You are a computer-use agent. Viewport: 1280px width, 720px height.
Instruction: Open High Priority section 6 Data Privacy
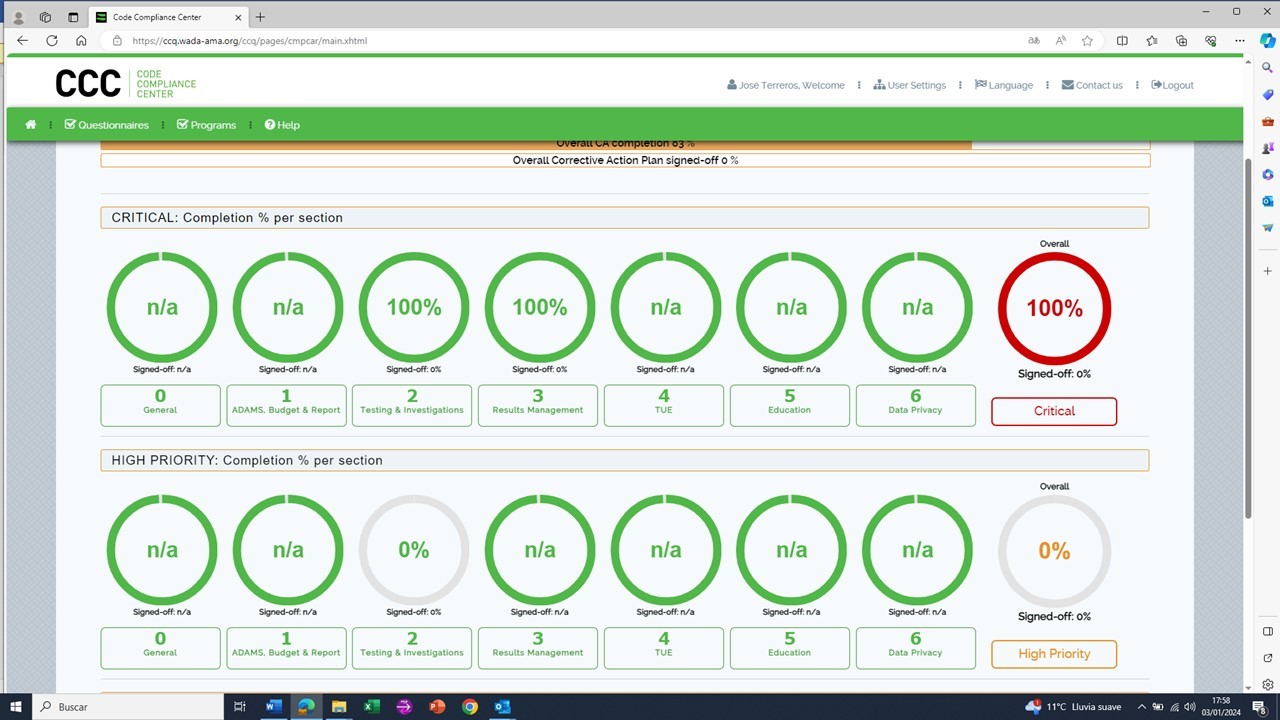(915, 648)
